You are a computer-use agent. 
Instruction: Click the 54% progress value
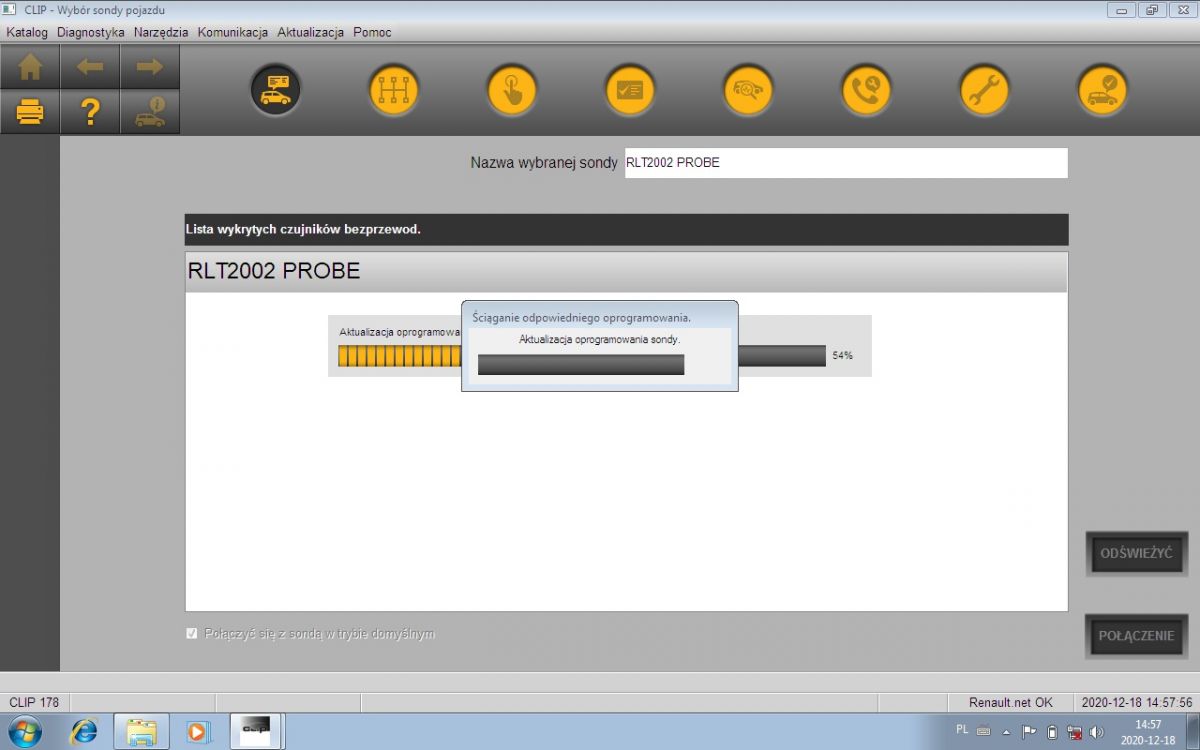pyautogui.click(x=842, y=356)
